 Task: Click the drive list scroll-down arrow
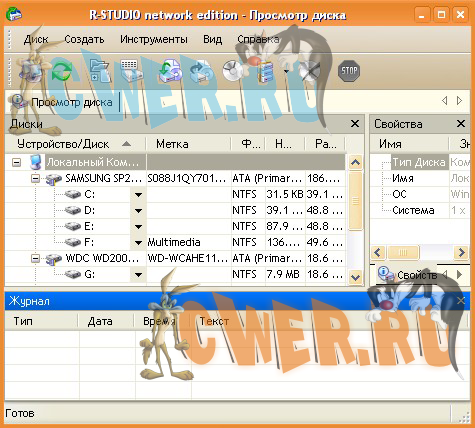355,277
